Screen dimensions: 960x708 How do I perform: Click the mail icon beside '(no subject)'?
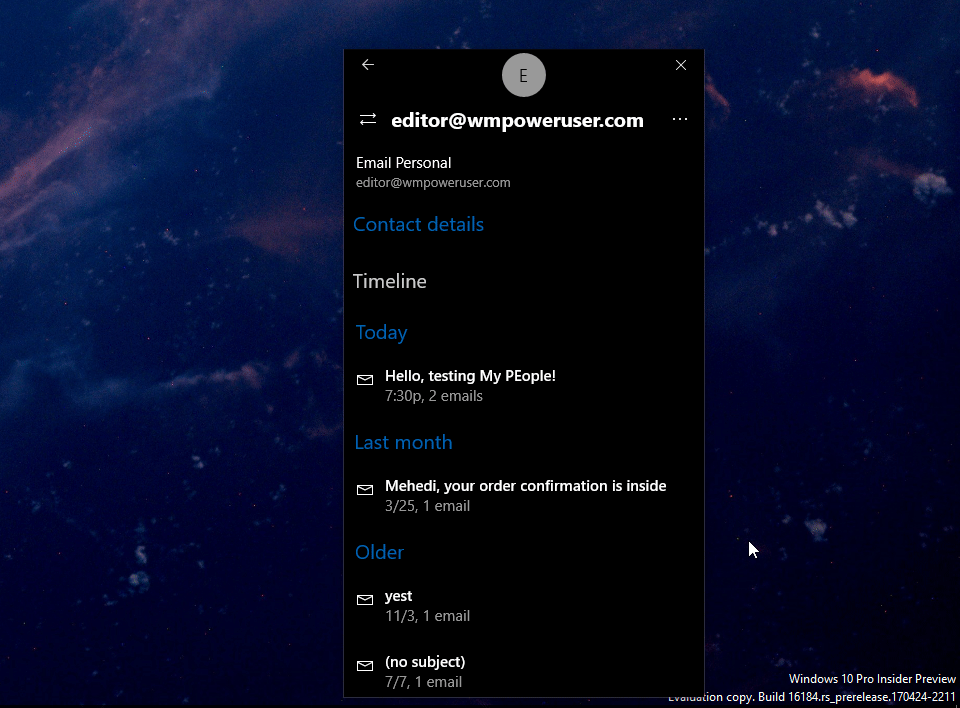click(365, 666)
